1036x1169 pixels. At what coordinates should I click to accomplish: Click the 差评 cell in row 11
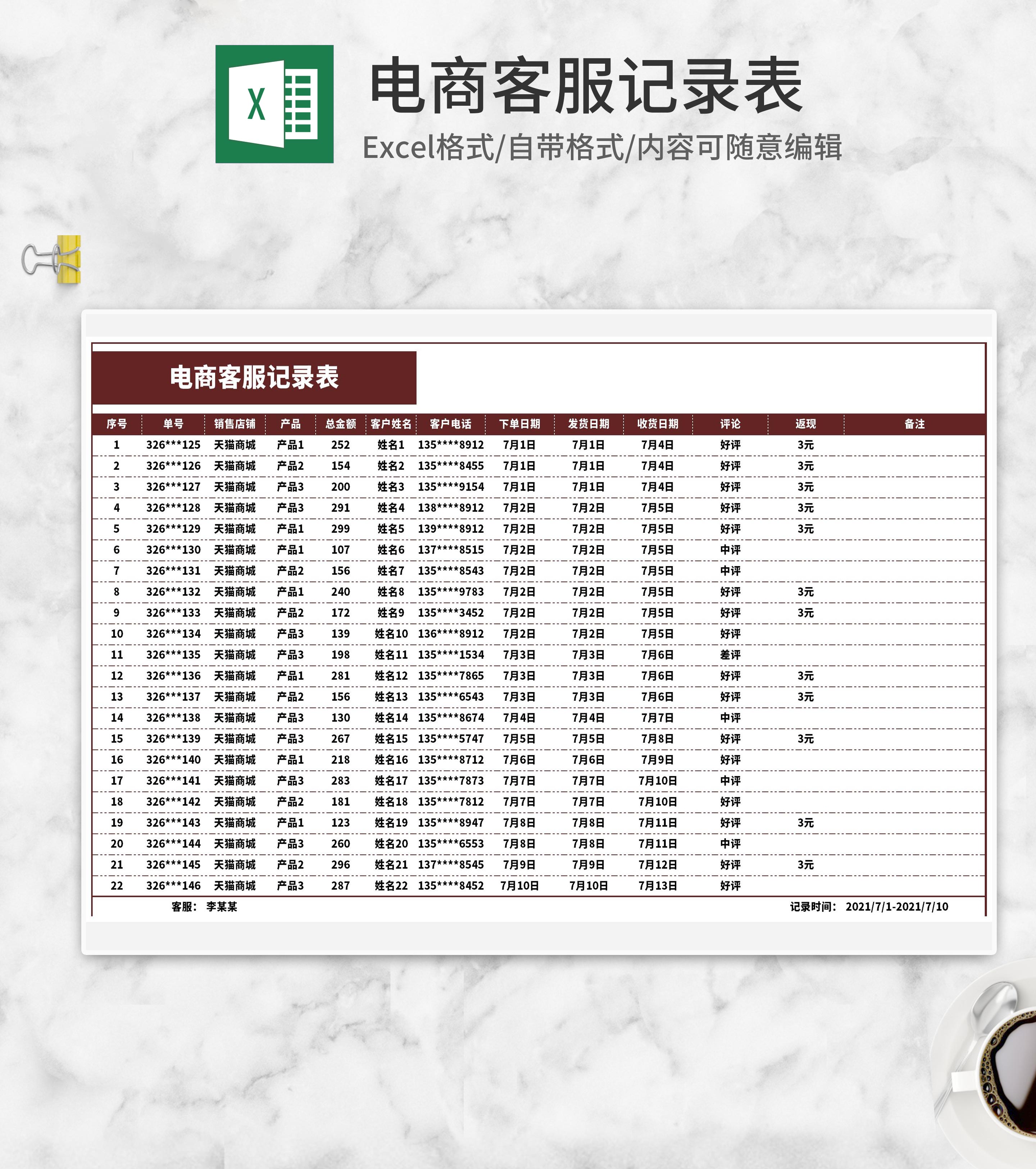(x=730, y=655)
